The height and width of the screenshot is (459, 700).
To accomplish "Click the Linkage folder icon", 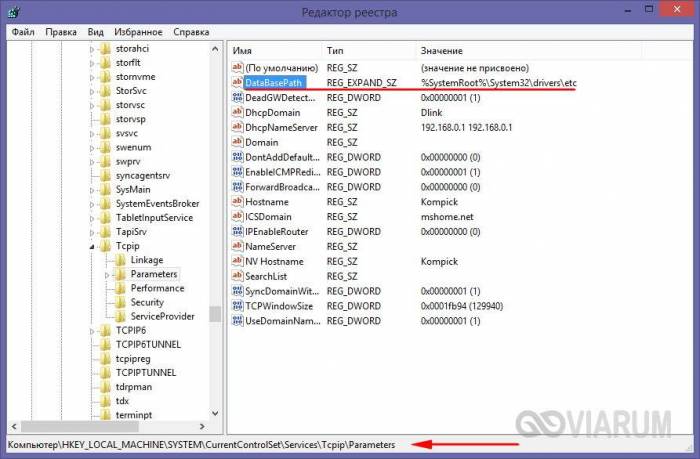I will point(120,260).
